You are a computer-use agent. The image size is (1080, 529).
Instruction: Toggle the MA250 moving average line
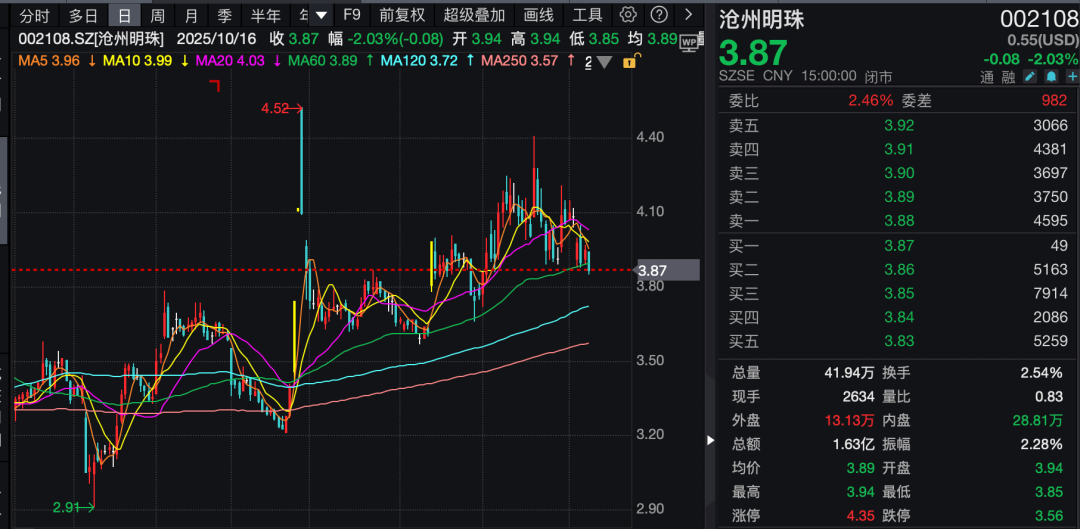pyautogui.click(x=519, y=61)
